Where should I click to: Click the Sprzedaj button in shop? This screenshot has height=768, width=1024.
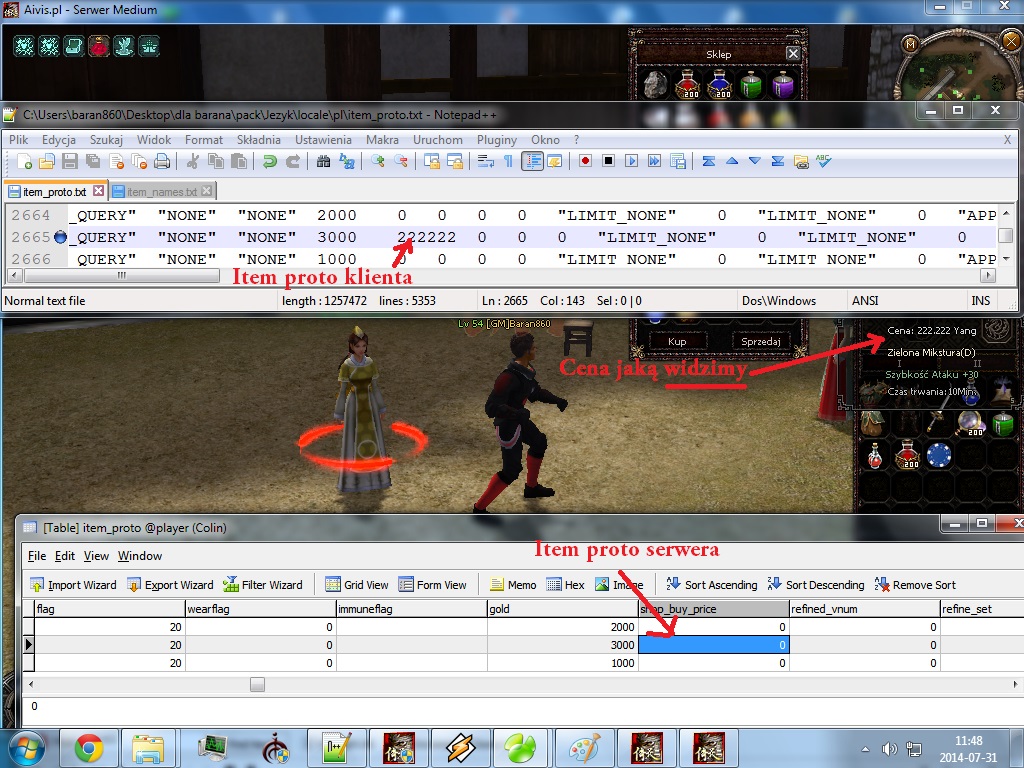[760, 342]
